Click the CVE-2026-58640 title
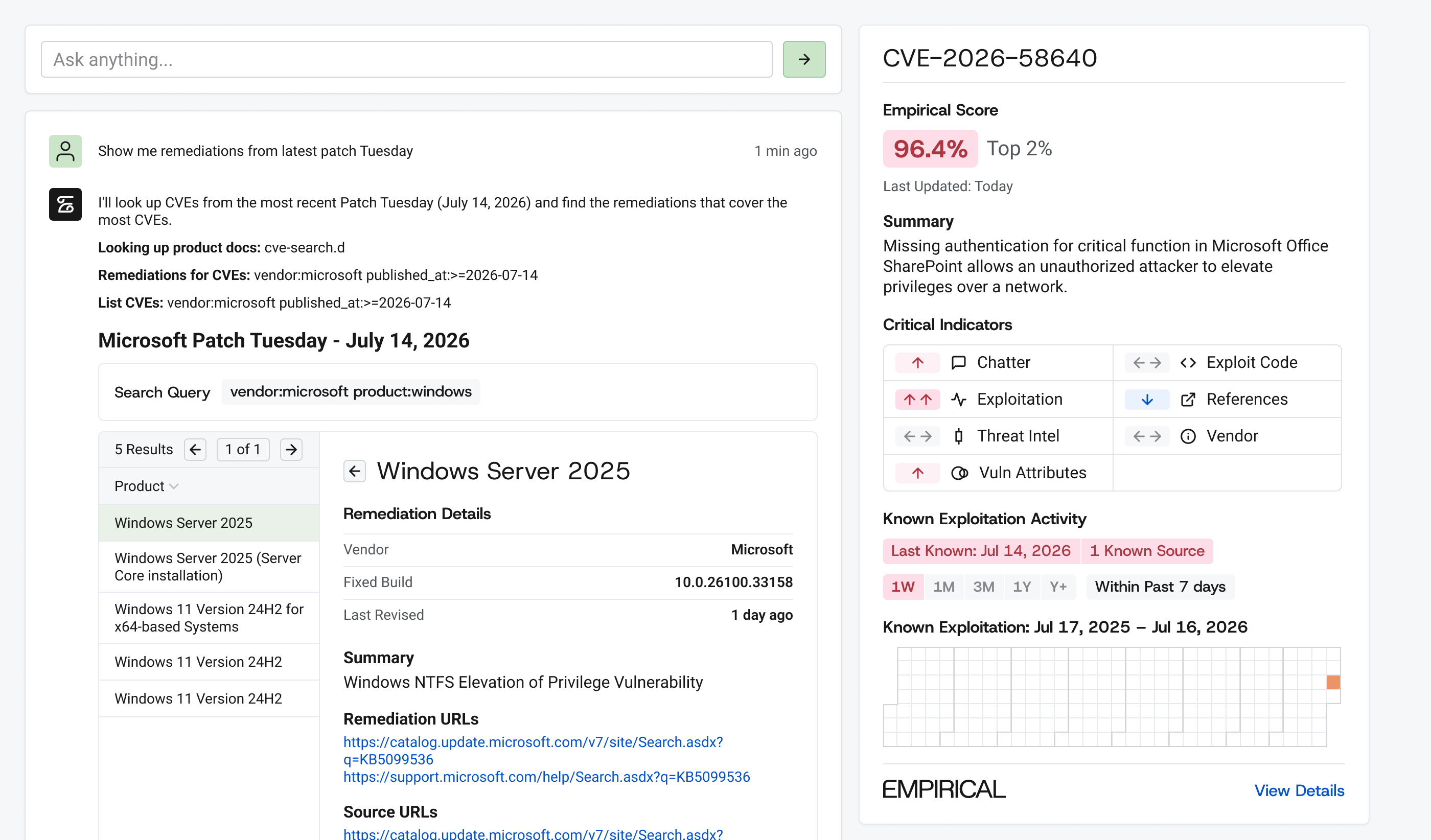The image size is (1431, 840). [990, 58]
